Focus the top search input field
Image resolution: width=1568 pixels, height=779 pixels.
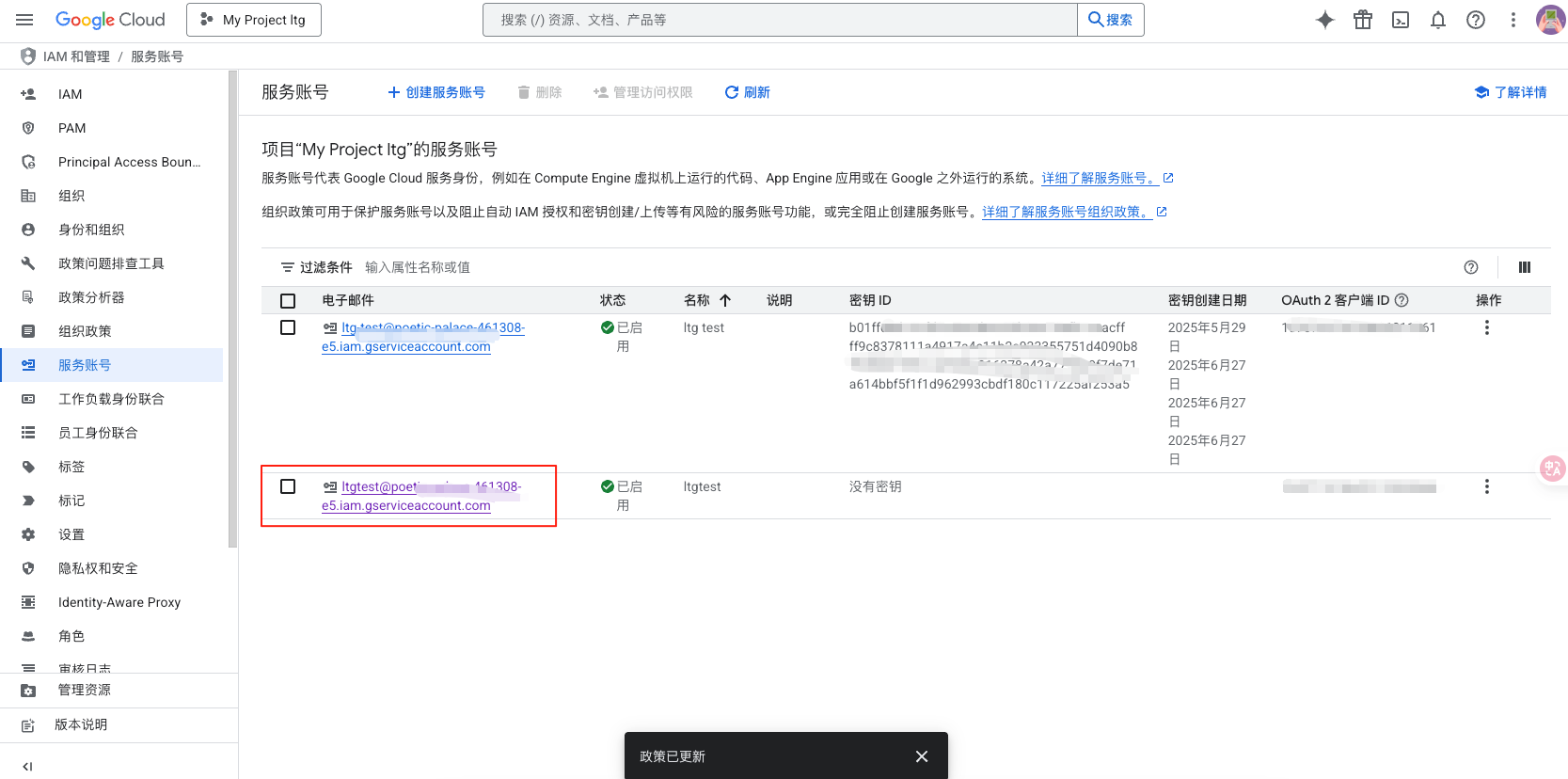[781, 20]
